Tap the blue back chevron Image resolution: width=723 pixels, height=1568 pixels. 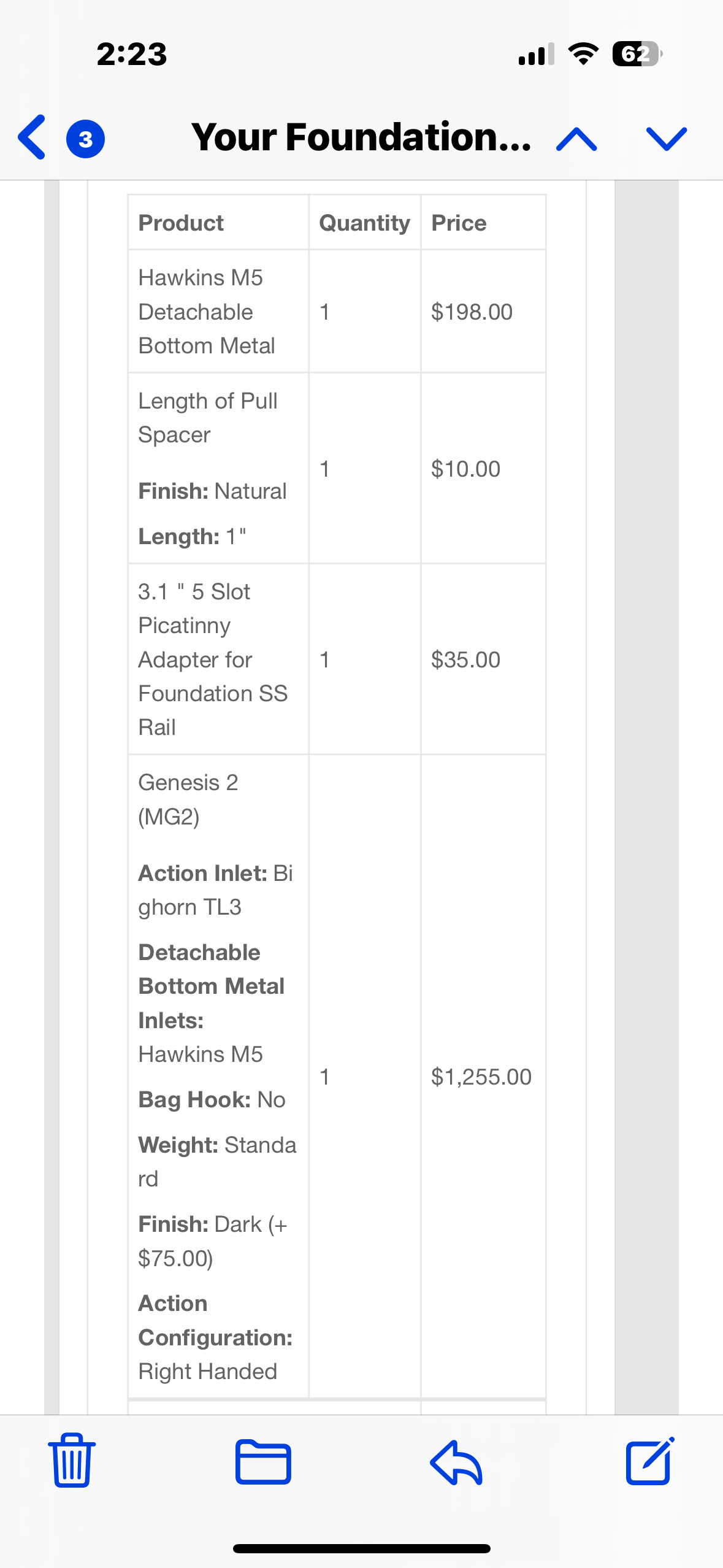pyautogui.click(x=32, y=137)
